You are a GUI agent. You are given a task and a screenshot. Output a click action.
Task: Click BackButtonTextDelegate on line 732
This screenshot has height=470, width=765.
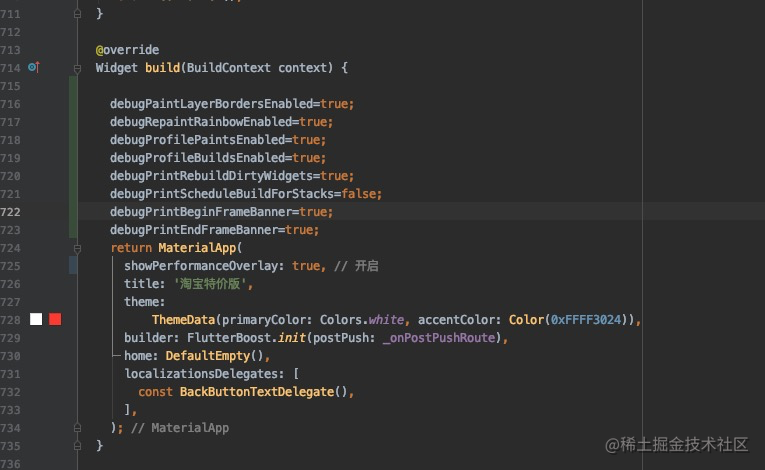click(x=257, y=392)
